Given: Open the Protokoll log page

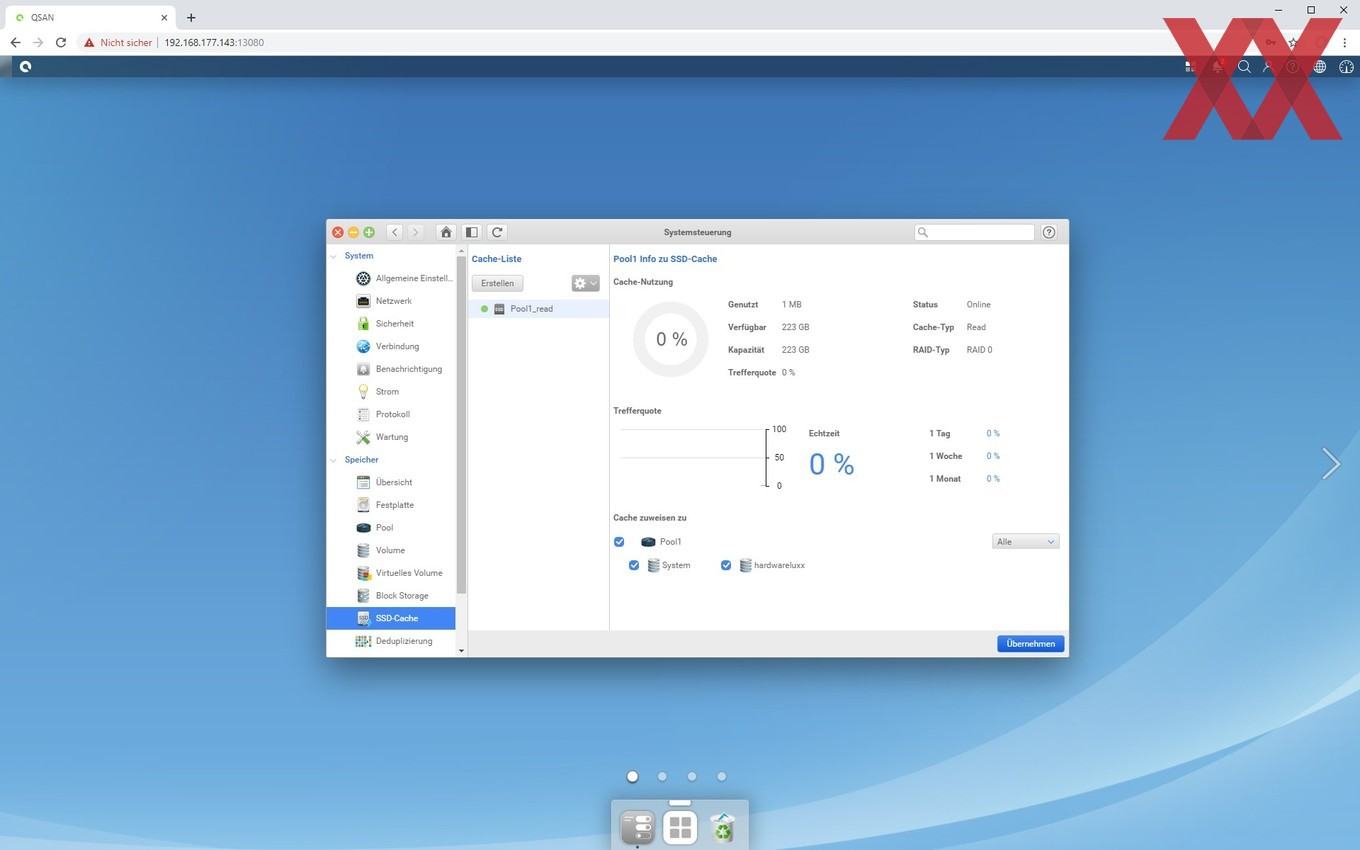Looking at the screenshot, I should [383, 414].
